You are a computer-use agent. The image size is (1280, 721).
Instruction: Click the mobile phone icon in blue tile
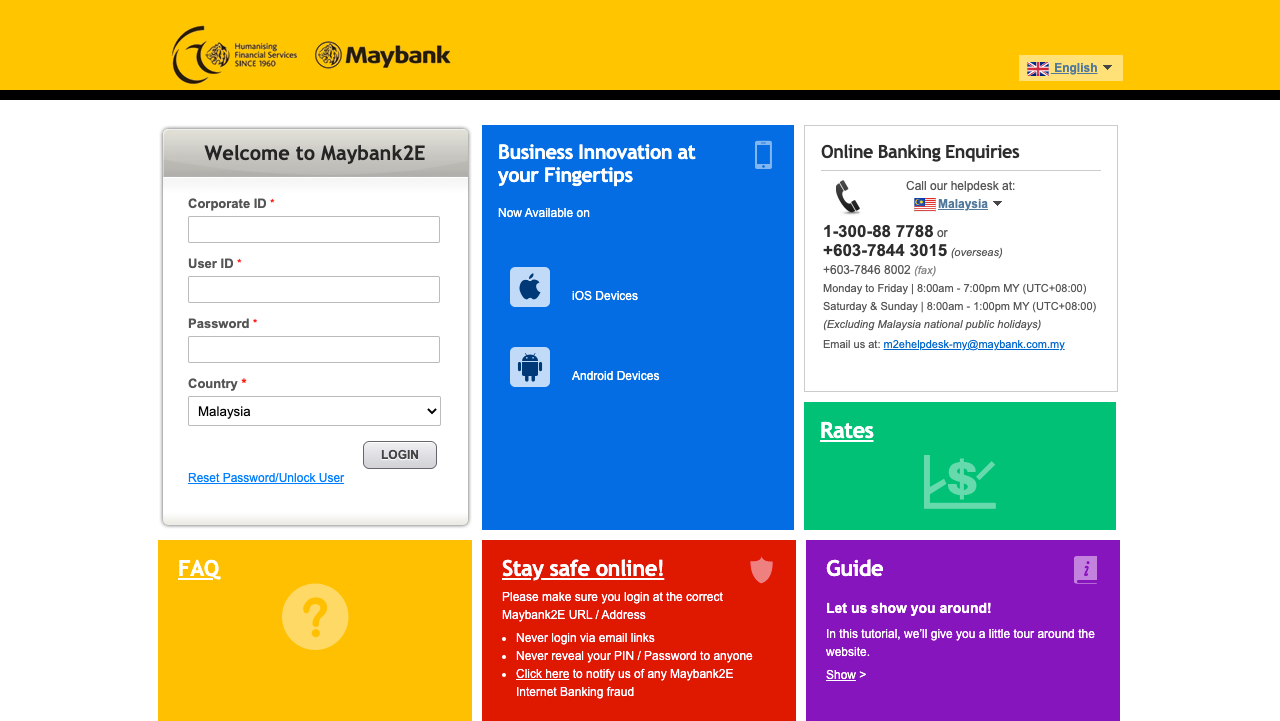coord(764,155)
